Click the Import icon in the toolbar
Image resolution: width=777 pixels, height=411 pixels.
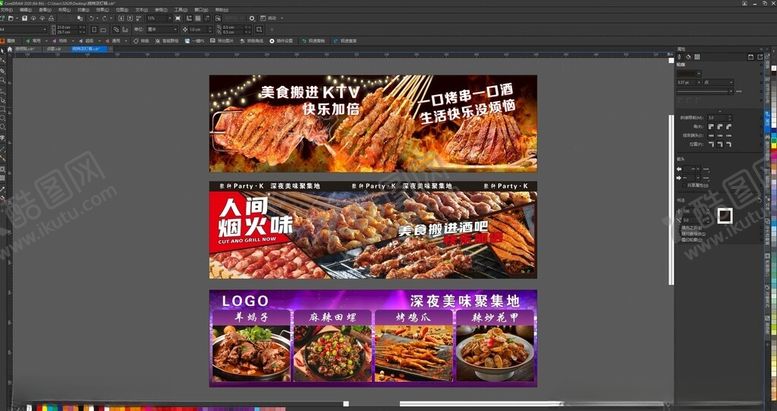coord(120,18)
